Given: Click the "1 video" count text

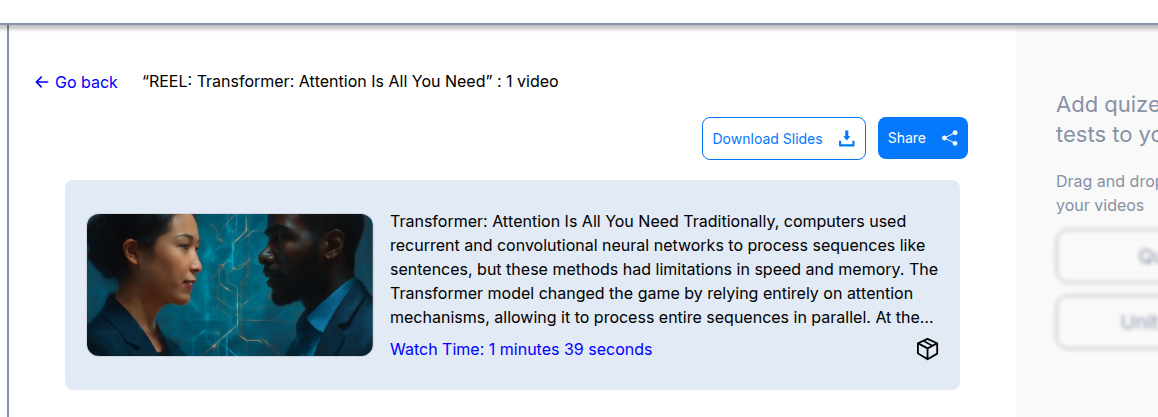Looking at the screenshot, I should (x=532, y=81).
